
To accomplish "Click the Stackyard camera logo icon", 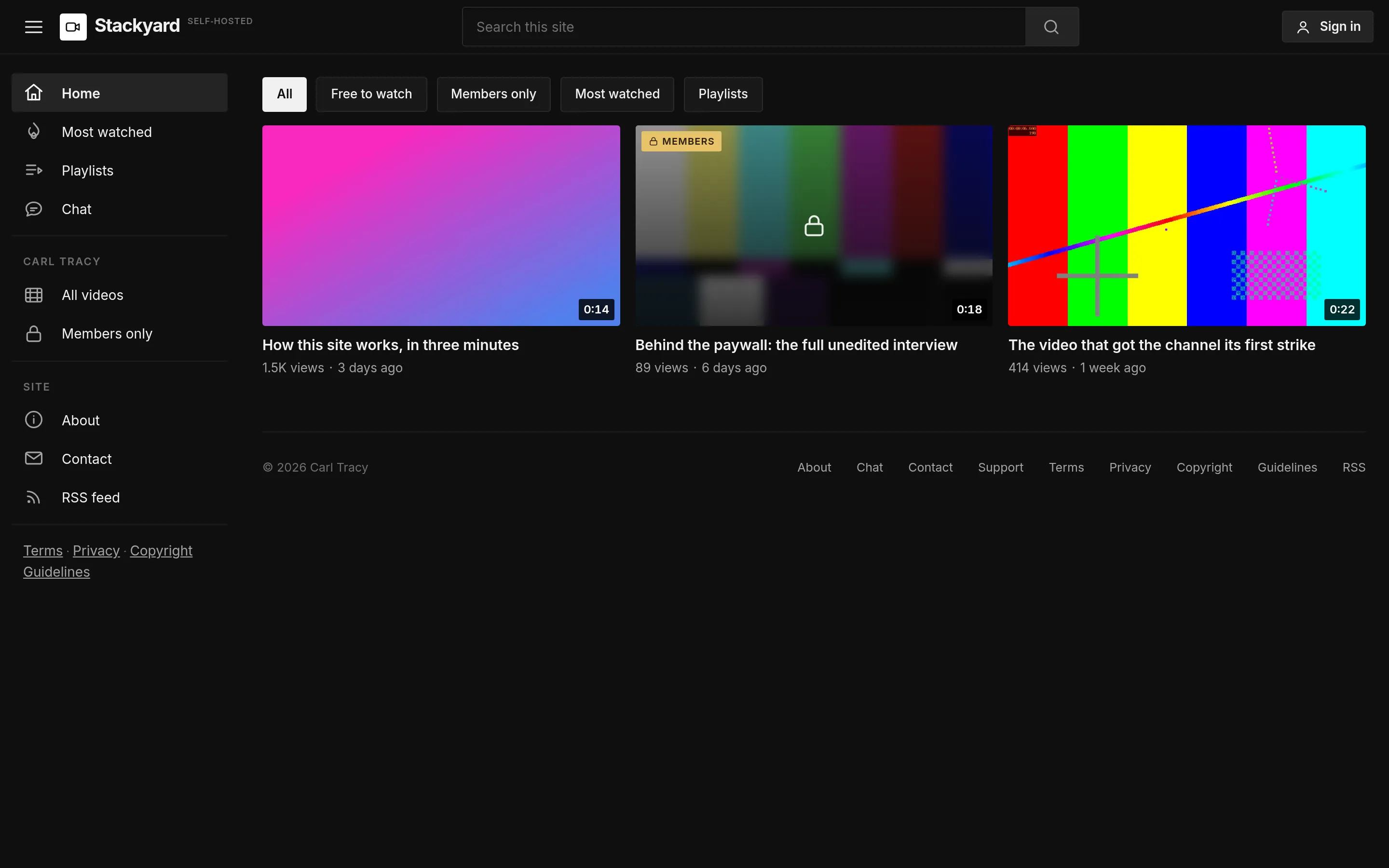I will click(x=73, y=27).
